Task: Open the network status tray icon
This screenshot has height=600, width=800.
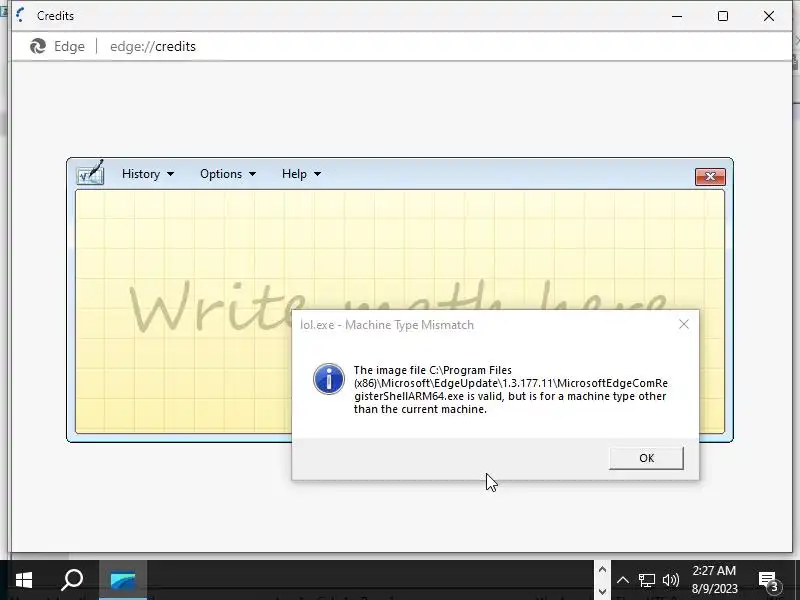Action: 646,580
